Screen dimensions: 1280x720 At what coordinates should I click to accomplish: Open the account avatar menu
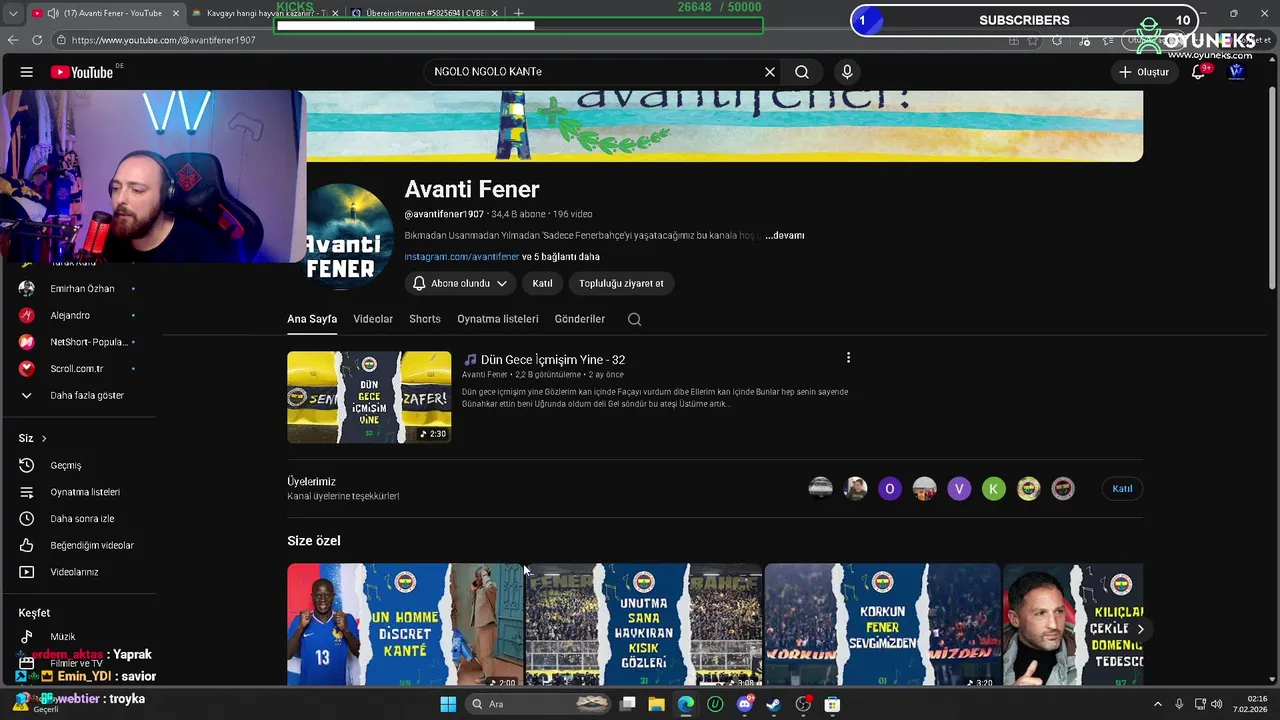(1237, 72)
